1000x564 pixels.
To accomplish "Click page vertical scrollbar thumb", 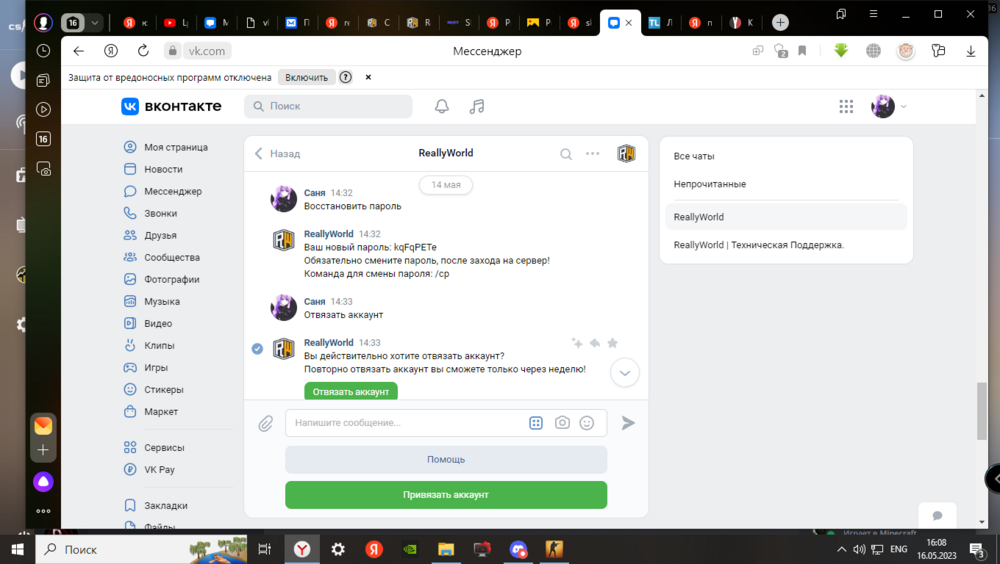I will (982, 411).
